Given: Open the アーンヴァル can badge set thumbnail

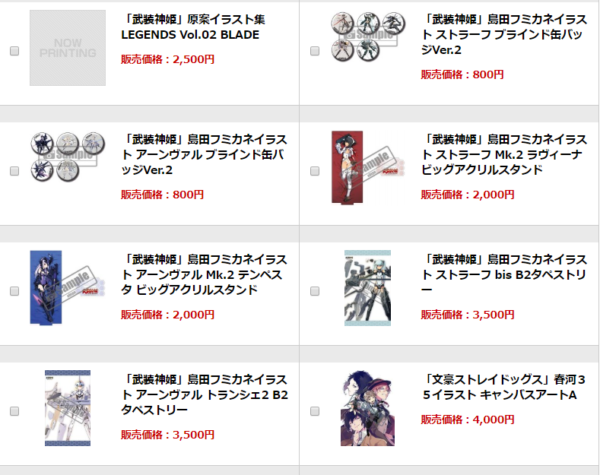Looking at the screenshot, I should click(x=68, y=157).
